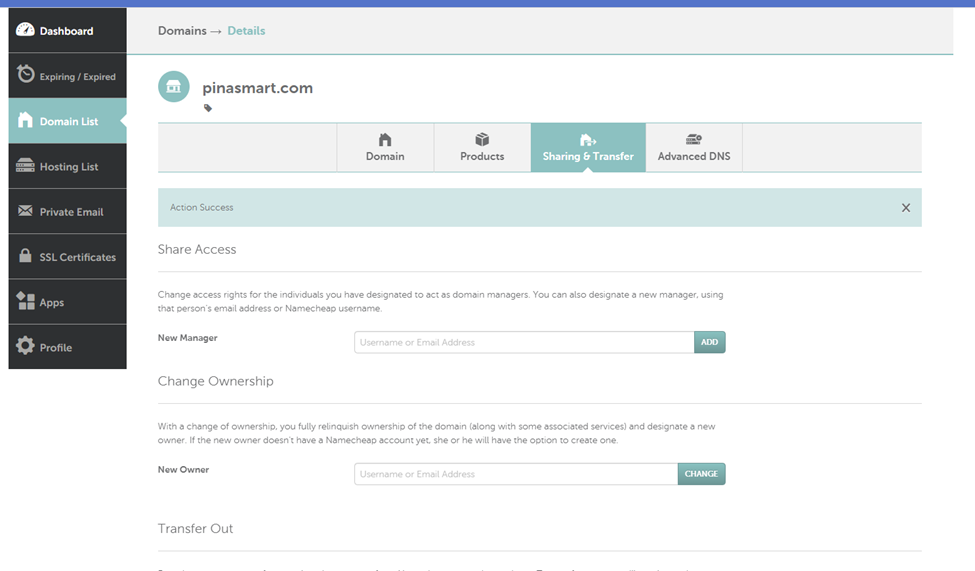This screenshot has height=571, width=975.
Task: Click the Domains breadcrumb link
Action: tap(182, 30)
